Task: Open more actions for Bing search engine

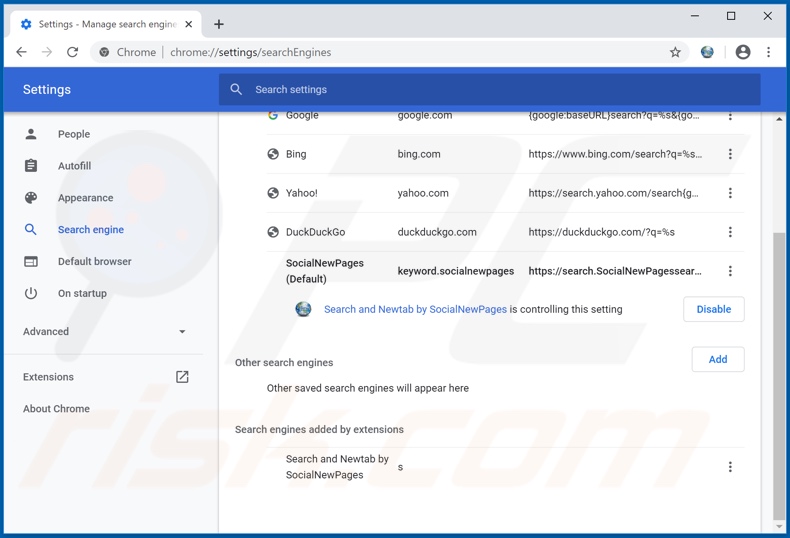Action: click(730, 154)
